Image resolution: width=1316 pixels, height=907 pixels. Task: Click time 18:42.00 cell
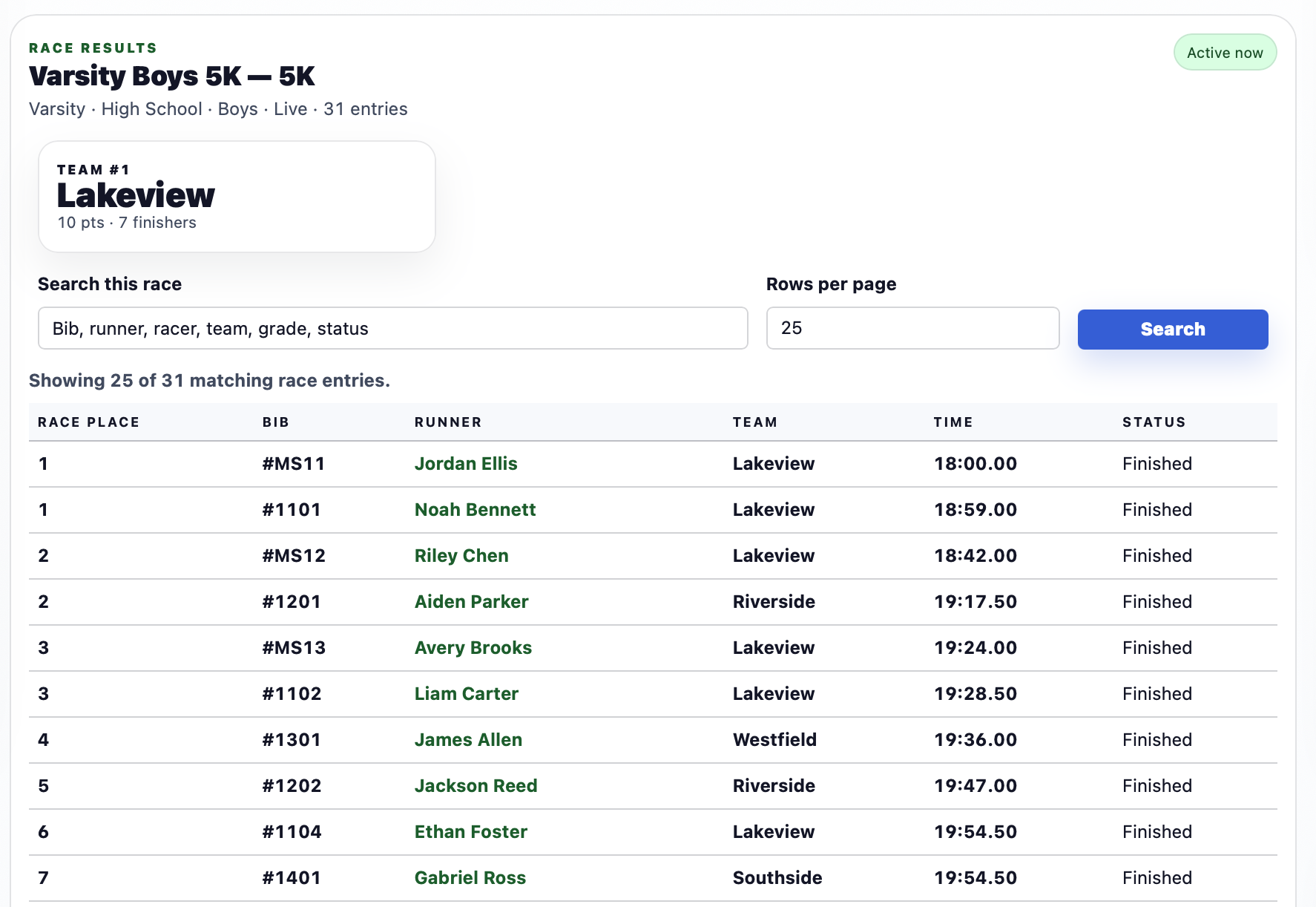[976, 556]
